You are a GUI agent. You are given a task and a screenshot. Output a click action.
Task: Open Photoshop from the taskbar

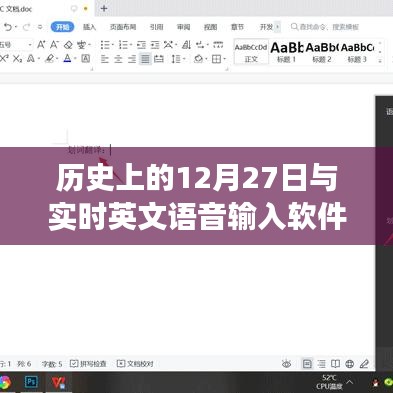31,382
